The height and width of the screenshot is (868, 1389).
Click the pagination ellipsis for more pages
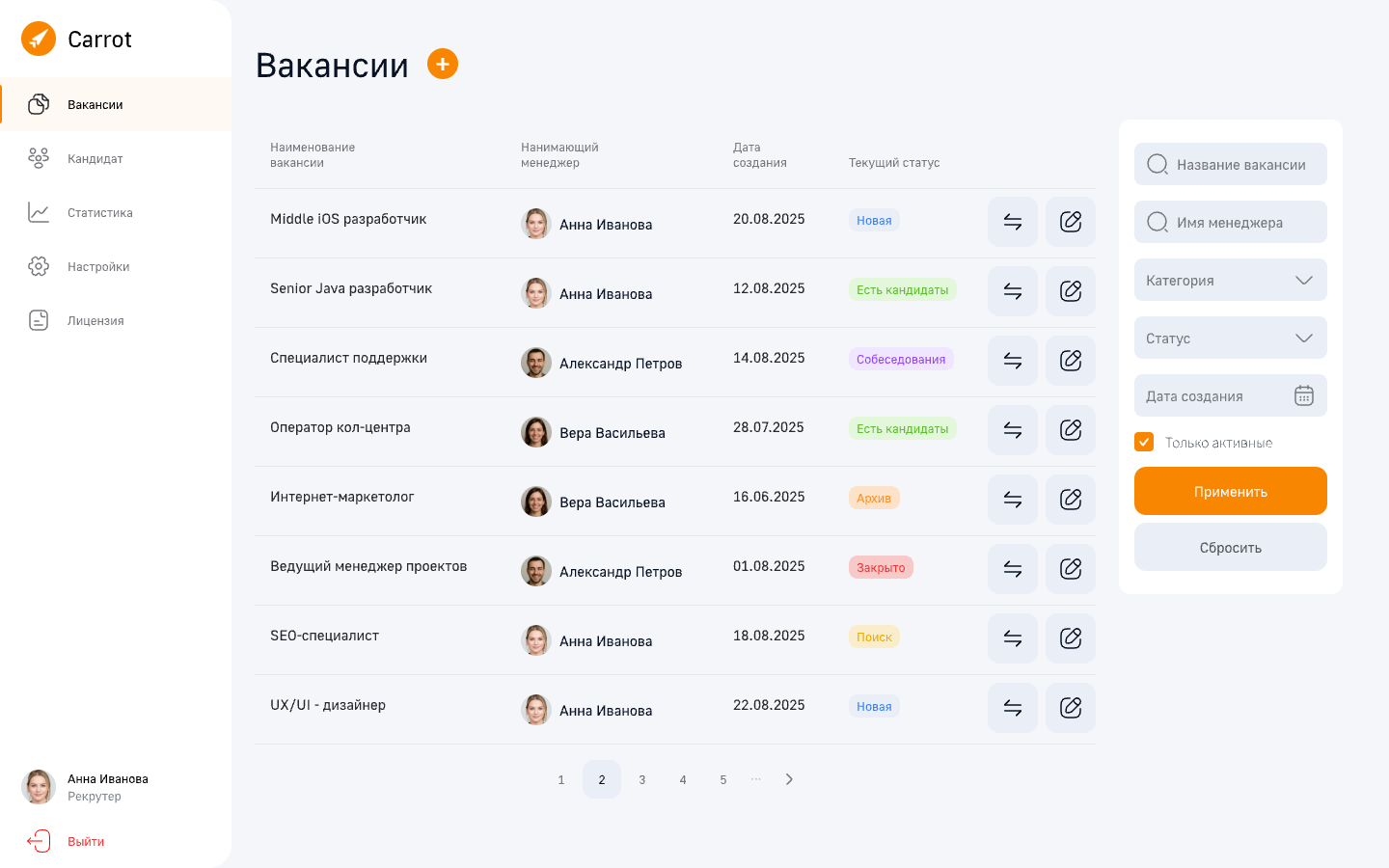coord(756,778)
